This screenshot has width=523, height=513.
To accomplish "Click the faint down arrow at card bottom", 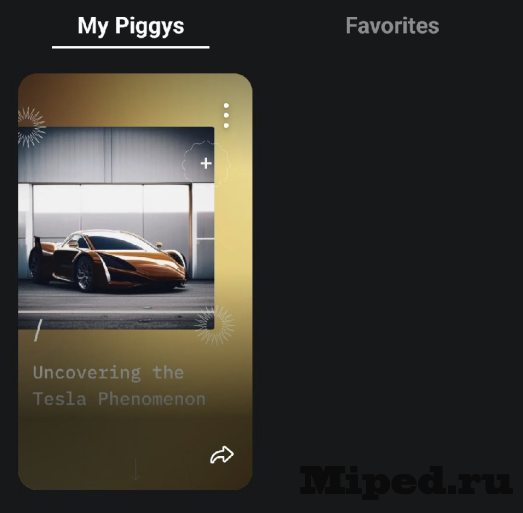I will coord(135,469).
